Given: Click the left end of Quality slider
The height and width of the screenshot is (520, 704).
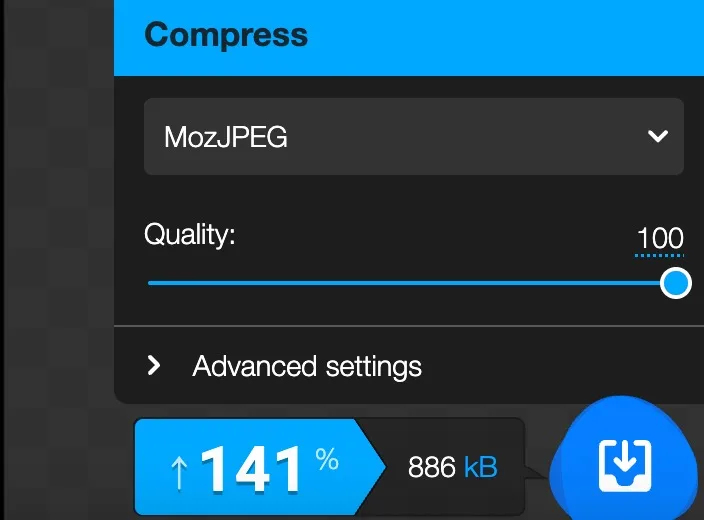Looking at the screenshot, I should 152,283.
